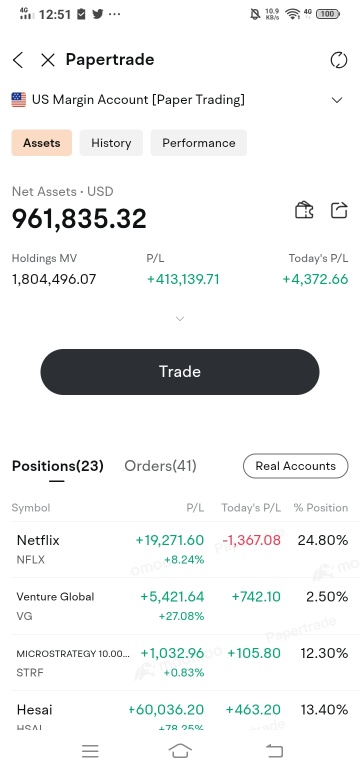Screen dimensions: 360x772
Task: Select the Assets tab
Action: pyautogui.click(x=42, y=143)
